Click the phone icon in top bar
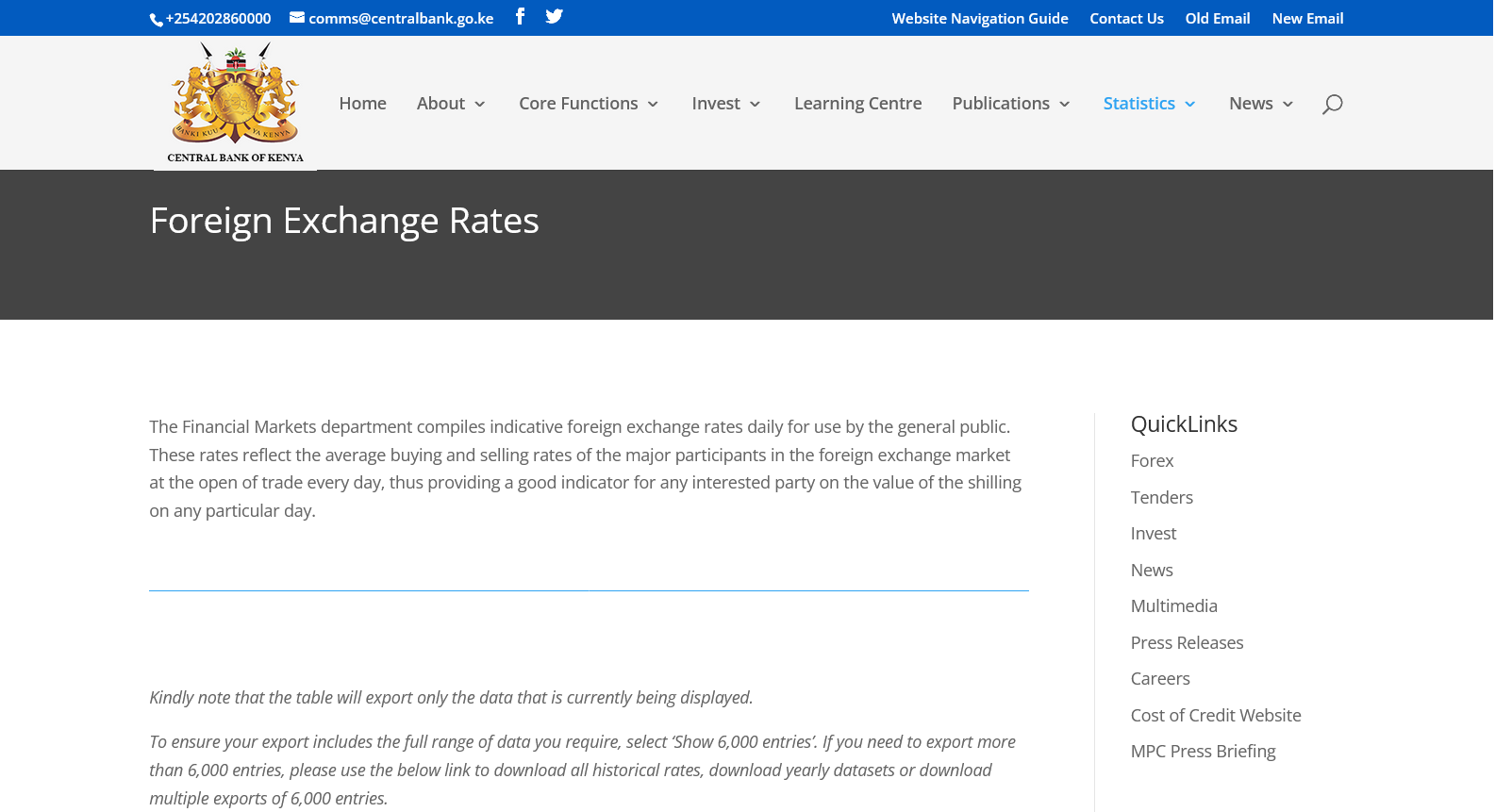This screenshot has width=1512, height=812. pos(157,20)
